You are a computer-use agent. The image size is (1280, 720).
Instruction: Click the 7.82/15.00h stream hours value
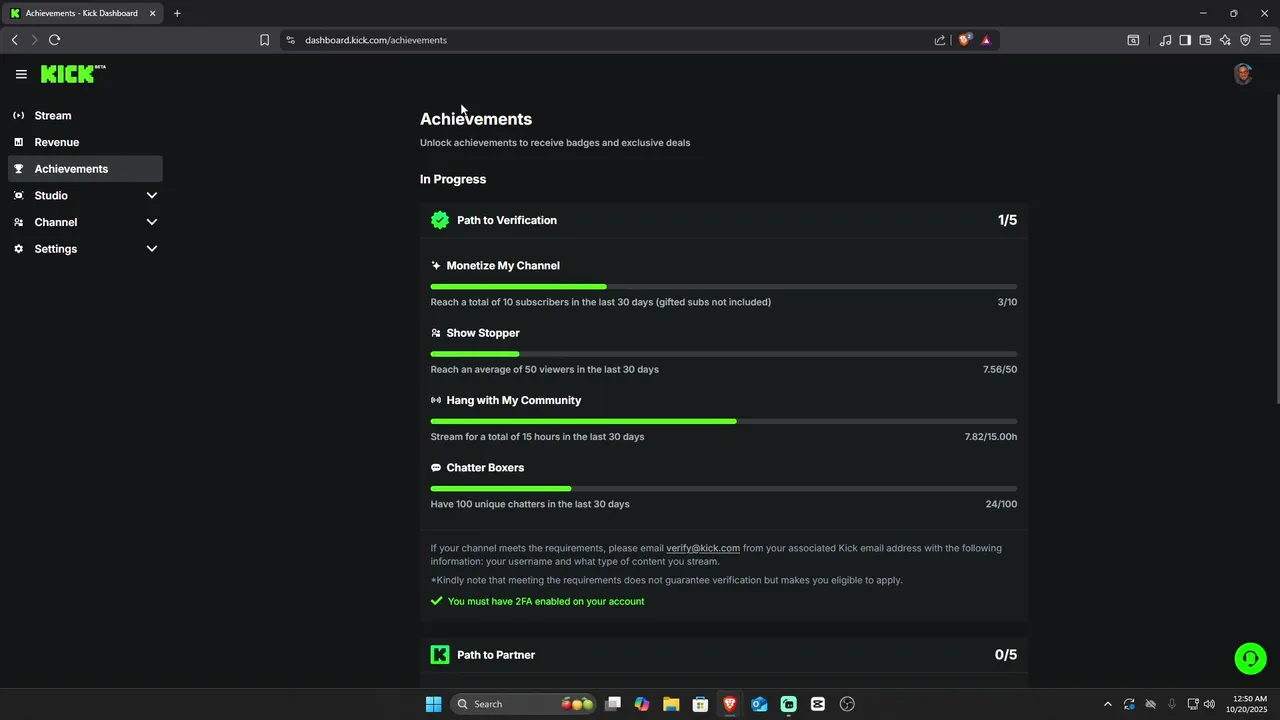tap(991, 437)
